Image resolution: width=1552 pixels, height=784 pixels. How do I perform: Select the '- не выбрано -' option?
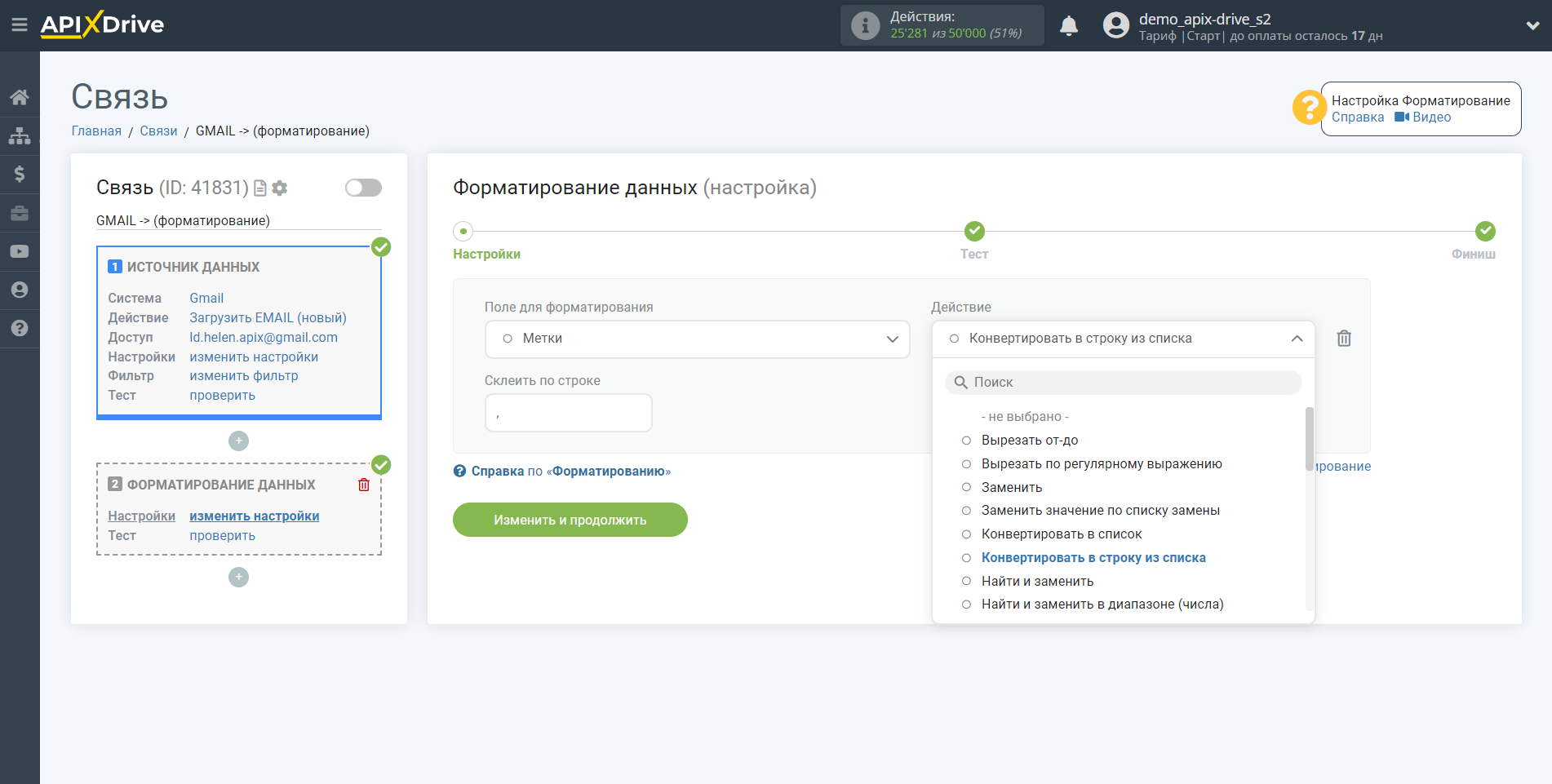click(1024, 417)
